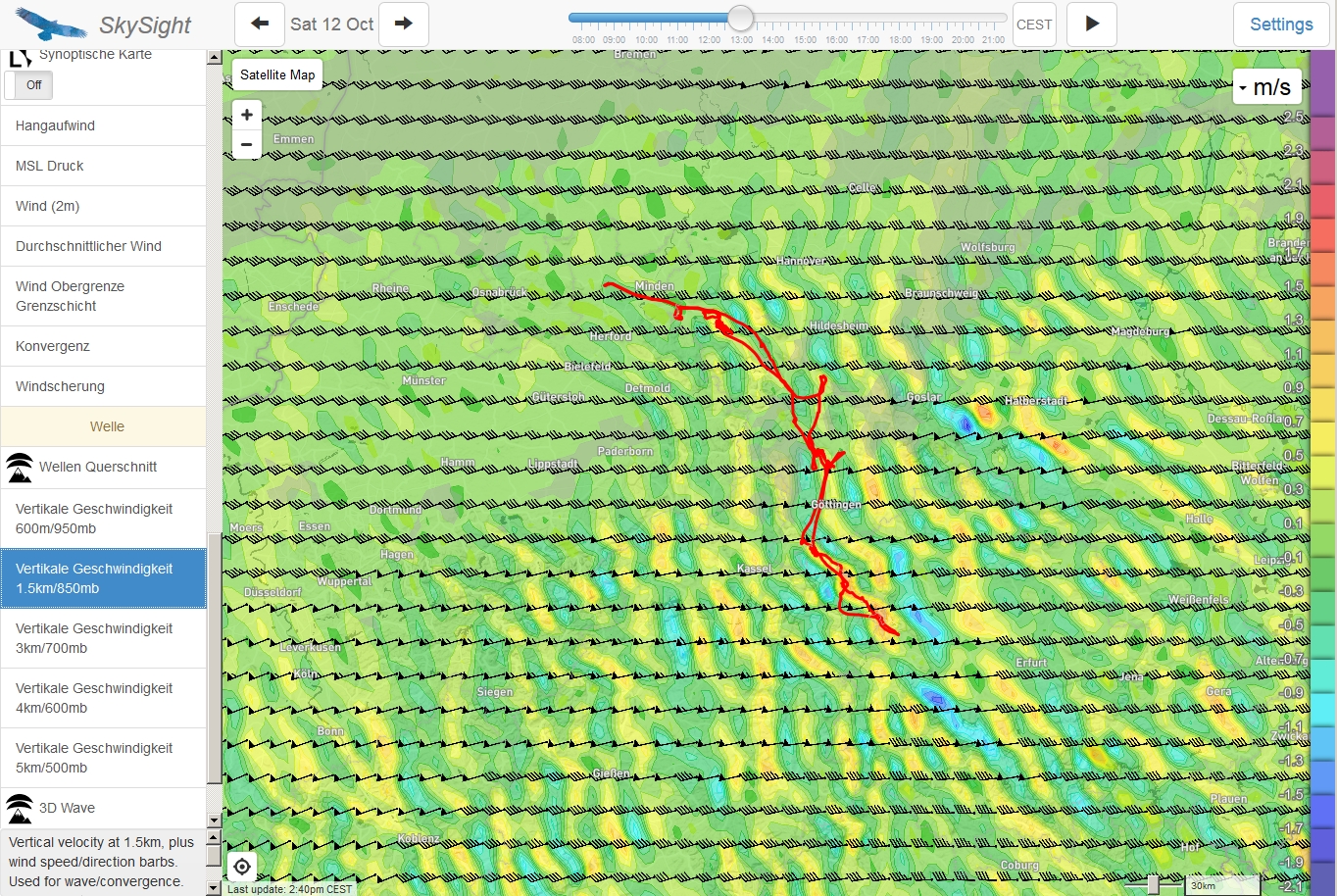Toggle the Satellite Map view
The height and width of the screenshot is (896, 1337).
coord(277,75)
